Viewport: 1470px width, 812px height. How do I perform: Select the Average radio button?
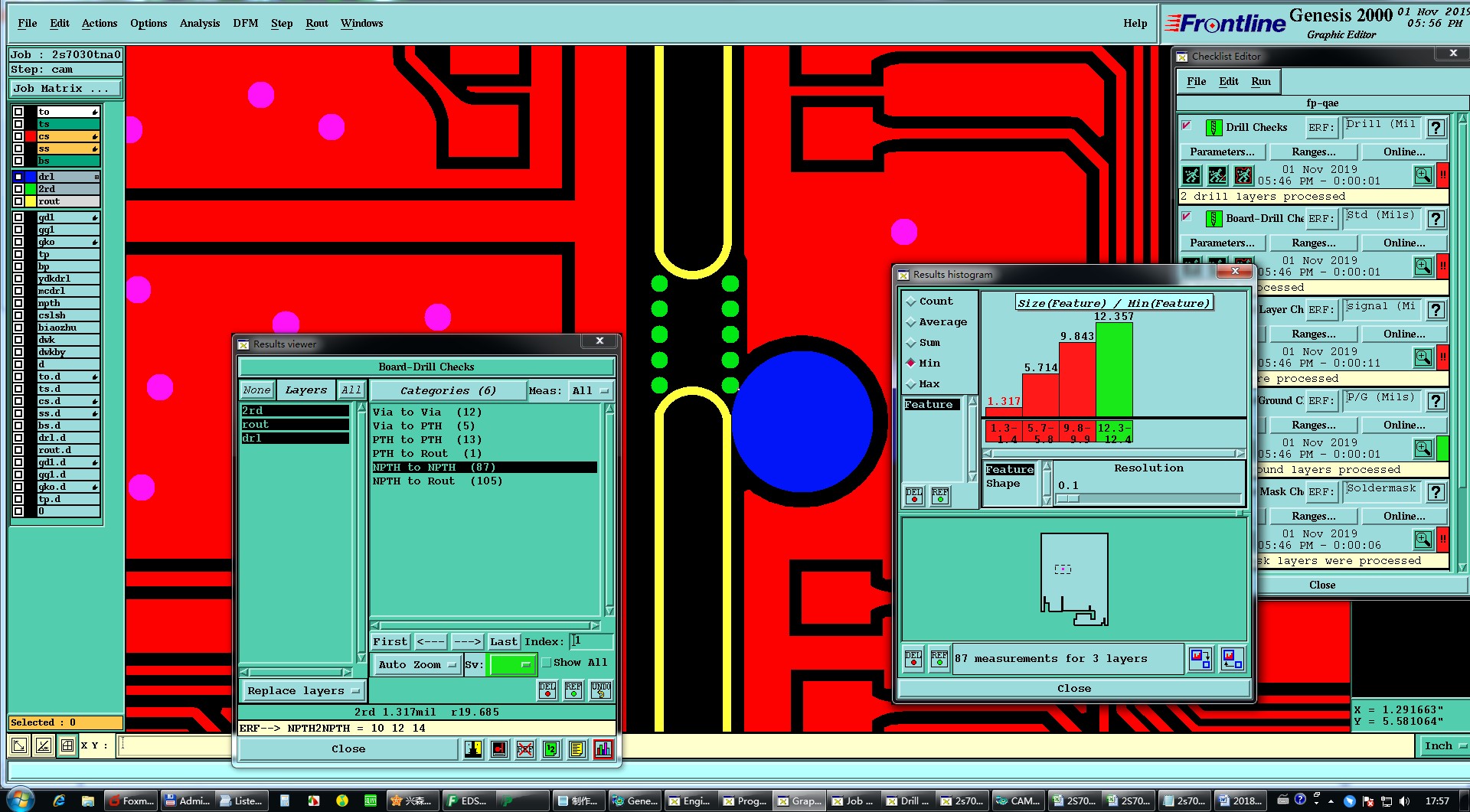[x=911, y=322]
